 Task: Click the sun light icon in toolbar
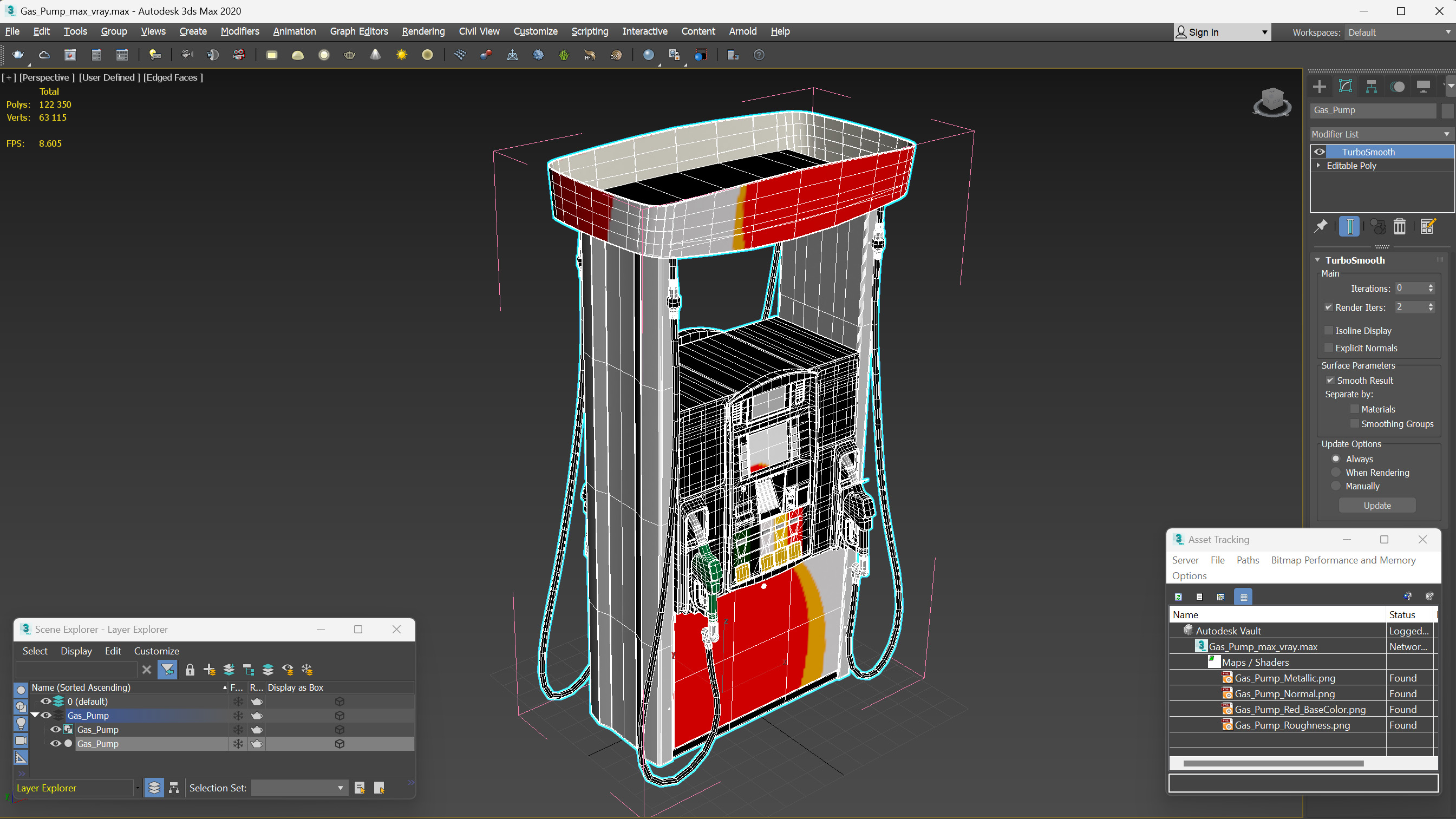coord(402,55)
